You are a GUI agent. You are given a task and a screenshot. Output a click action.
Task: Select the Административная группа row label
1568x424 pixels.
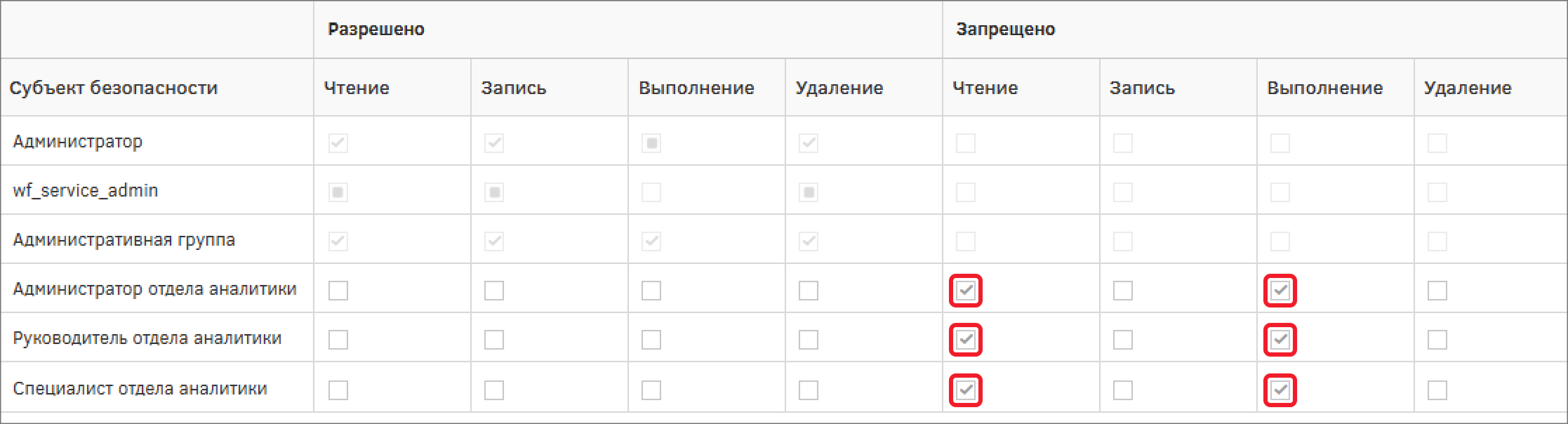[x=124, y=239]
